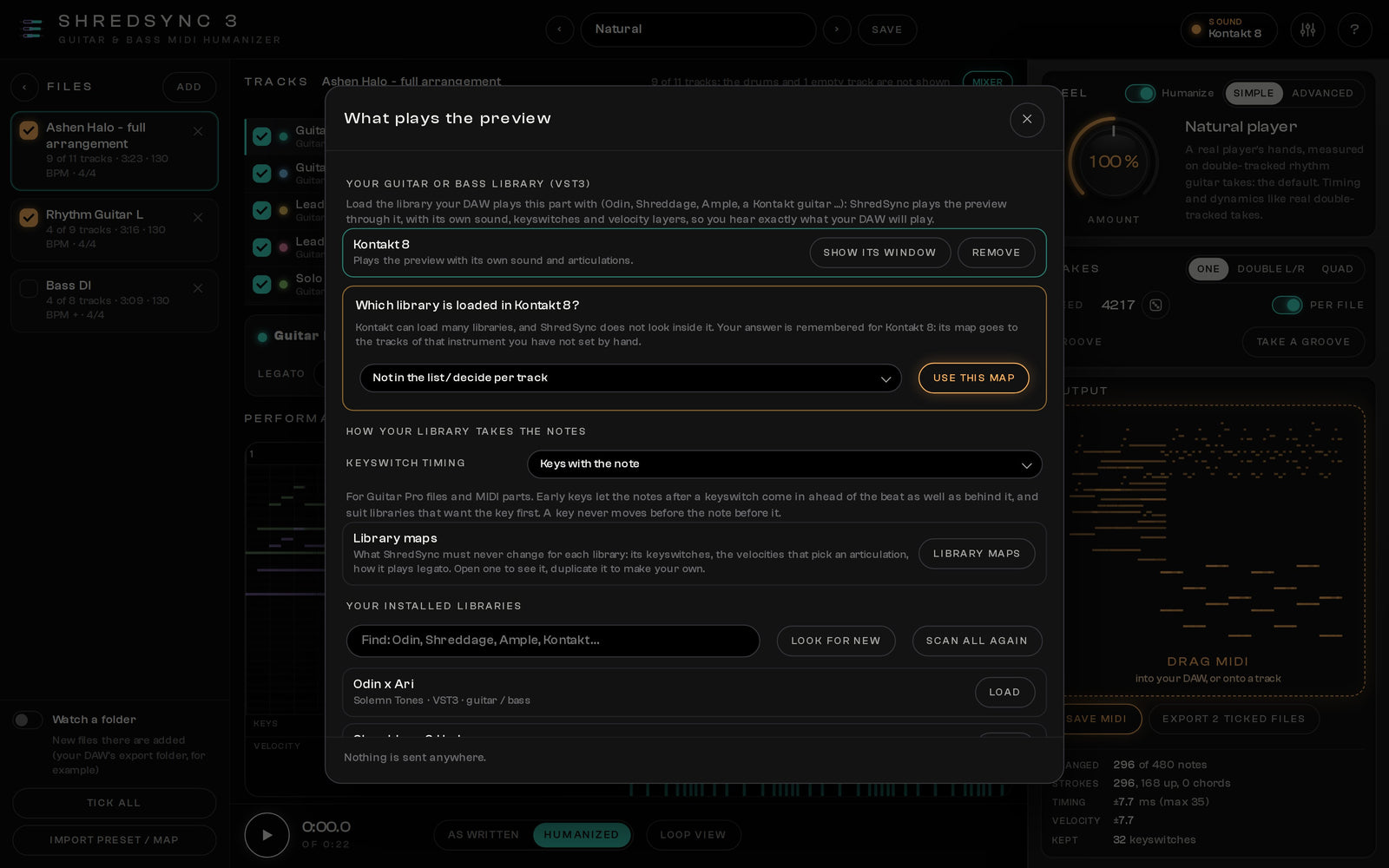Open the help question mark icon

[x=1354, y=30]
